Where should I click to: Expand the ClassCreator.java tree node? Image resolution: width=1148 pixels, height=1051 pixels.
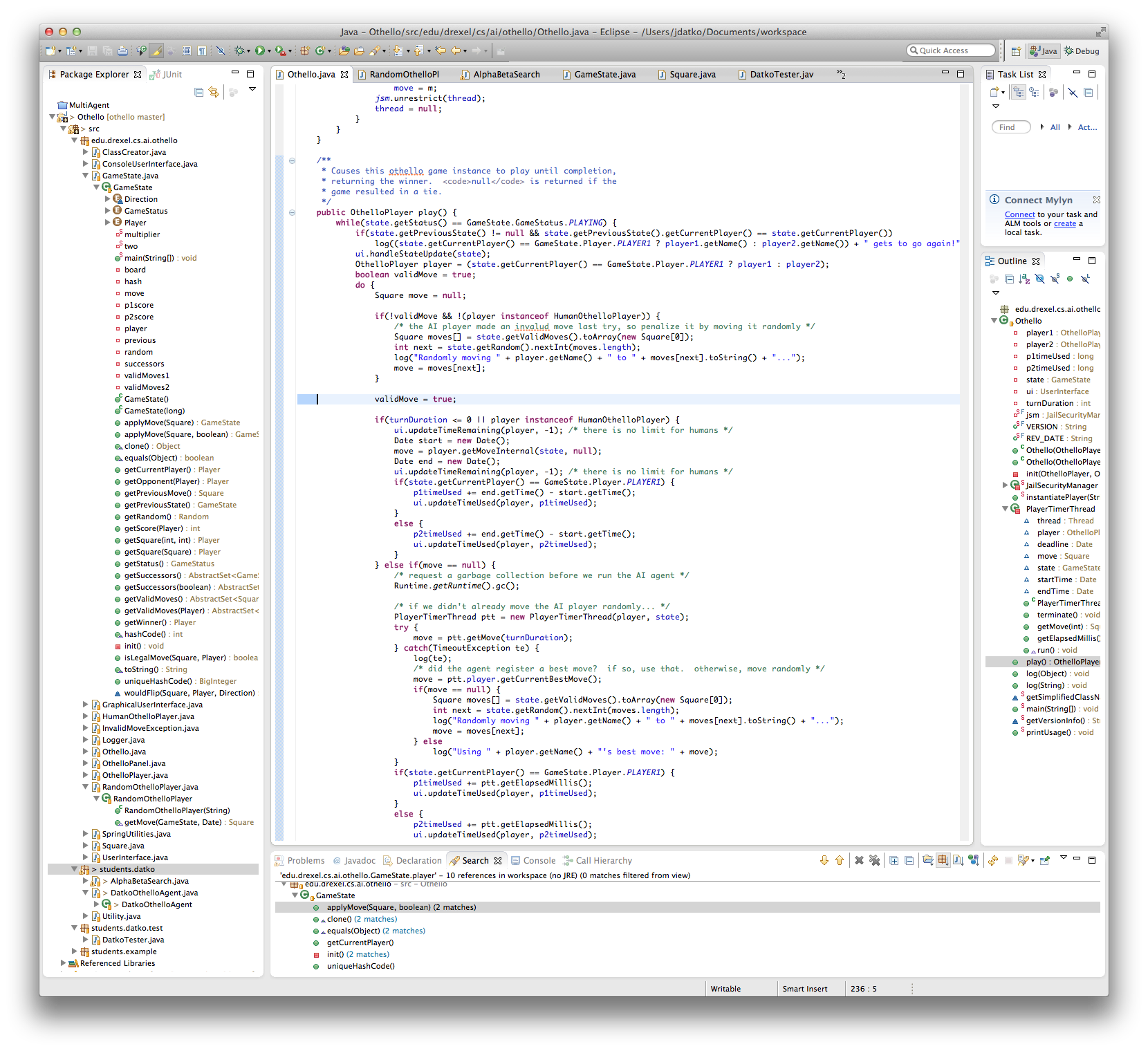(x=86, y=152)
